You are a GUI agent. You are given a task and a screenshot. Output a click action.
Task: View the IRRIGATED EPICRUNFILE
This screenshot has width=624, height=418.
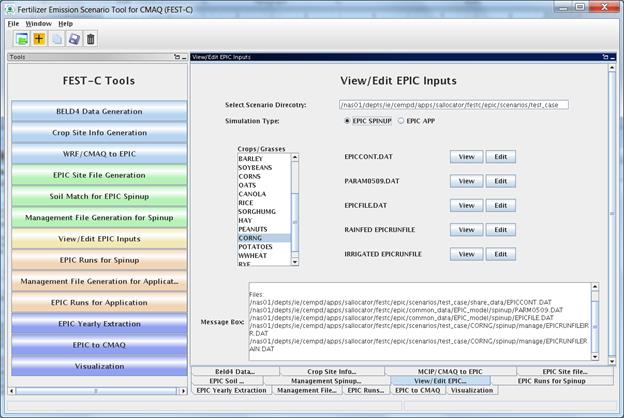(x=466, y=254)
